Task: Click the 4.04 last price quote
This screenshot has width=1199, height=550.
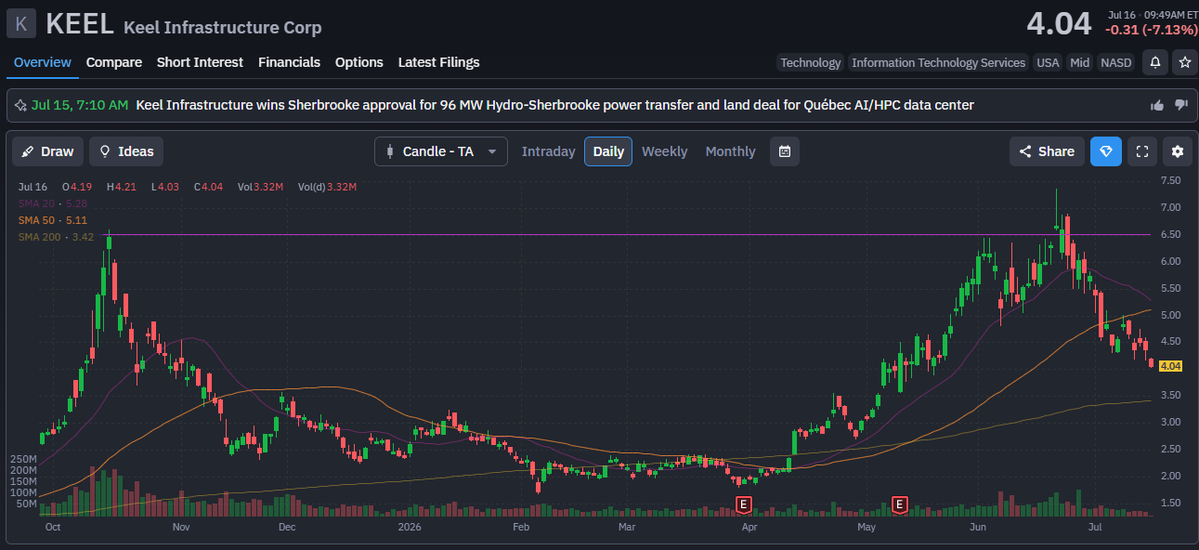Action: [x=1058, y=24]
